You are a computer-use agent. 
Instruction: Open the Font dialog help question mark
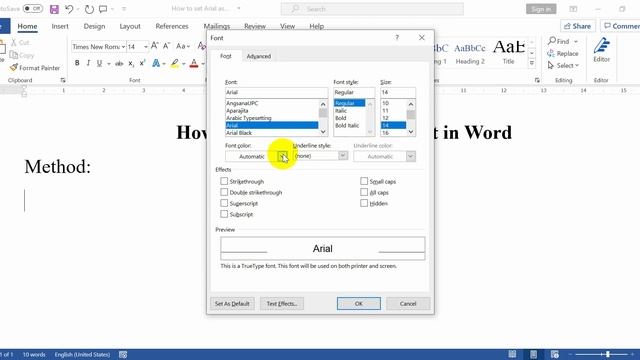click(x=397, y=38)
